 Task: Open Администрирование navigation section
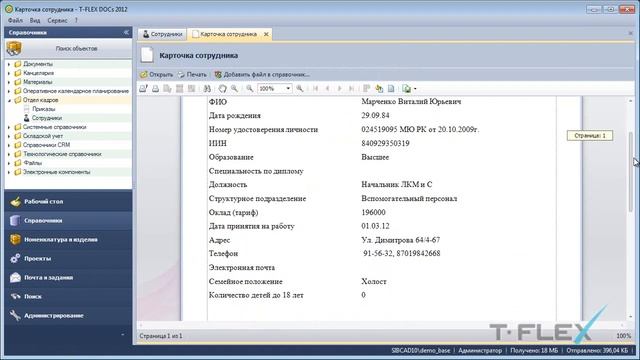pos(68,316)
